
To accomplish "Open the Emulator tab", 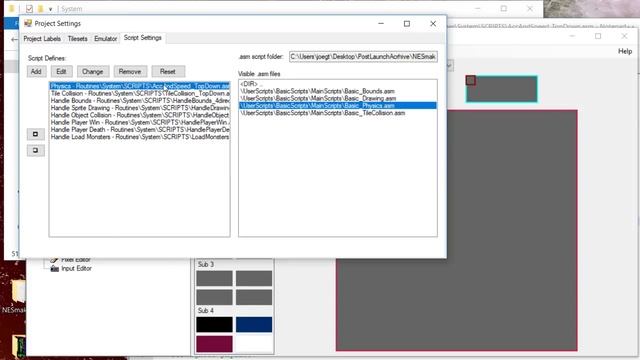I will 105,39.
